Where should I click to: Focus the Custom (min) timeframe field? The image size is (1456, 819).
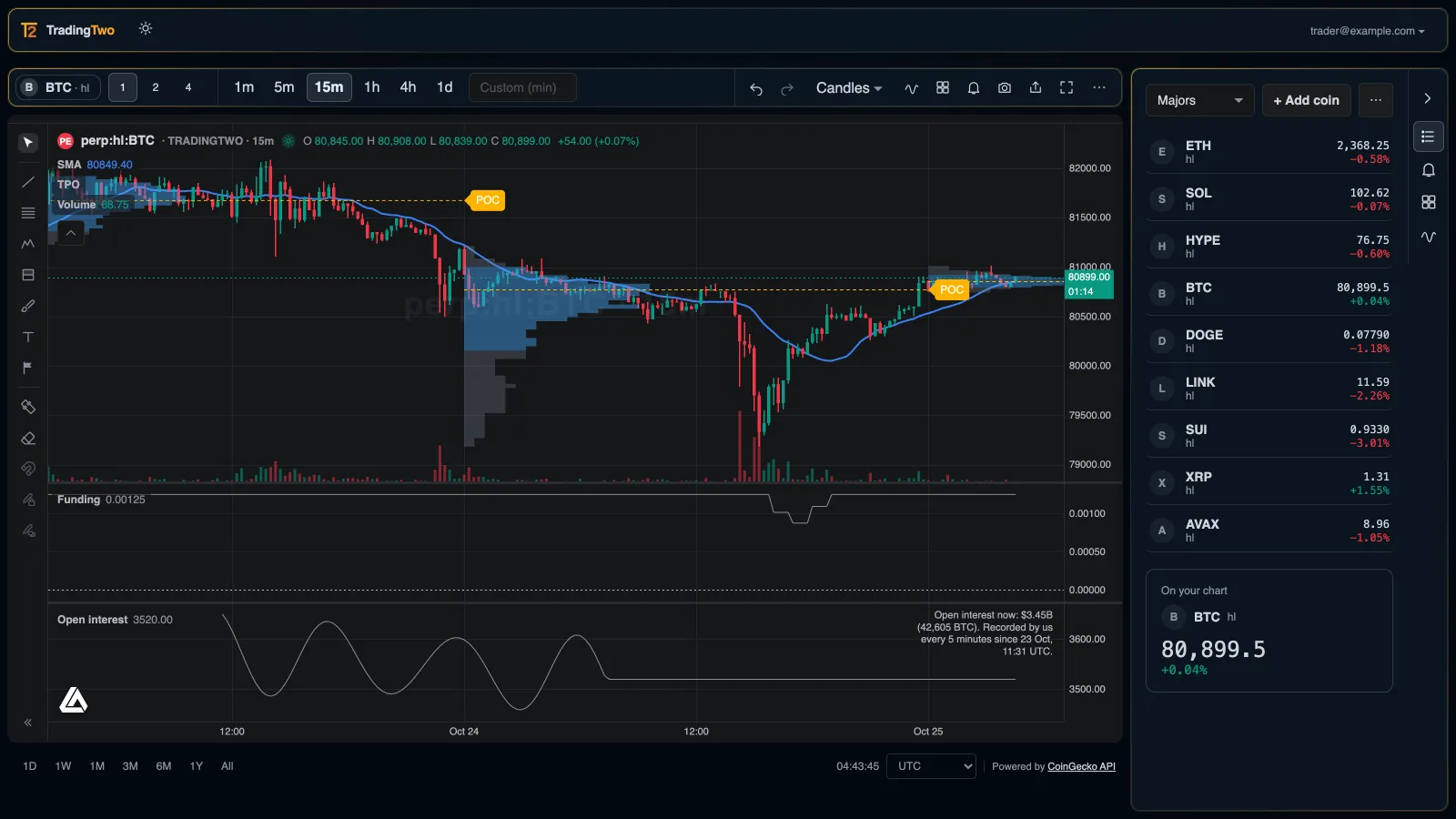[x=522, y=87]
